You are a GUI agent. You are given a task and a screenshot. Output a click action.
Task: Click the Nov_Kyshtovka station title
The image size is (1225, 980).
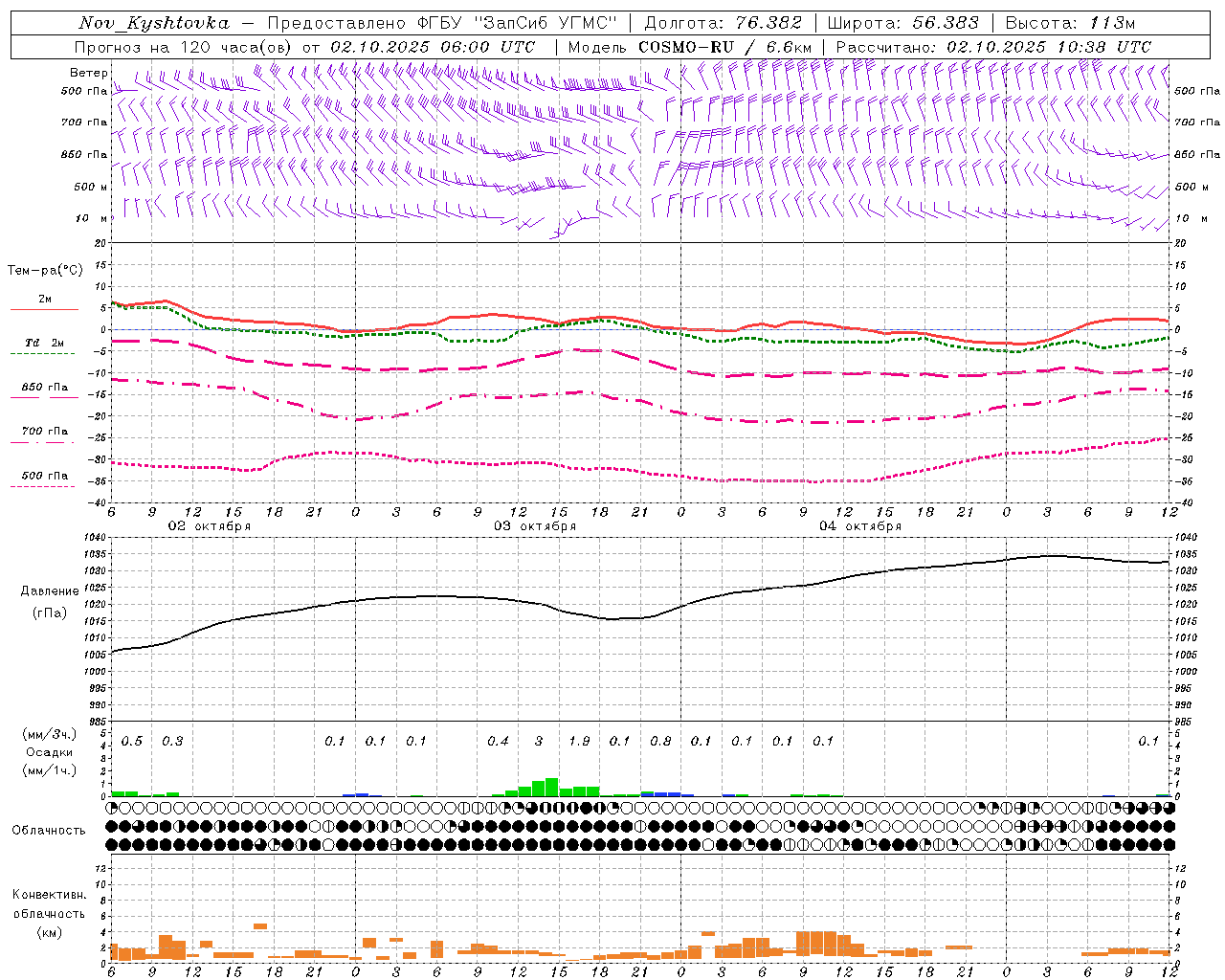[x=153, y=23]
